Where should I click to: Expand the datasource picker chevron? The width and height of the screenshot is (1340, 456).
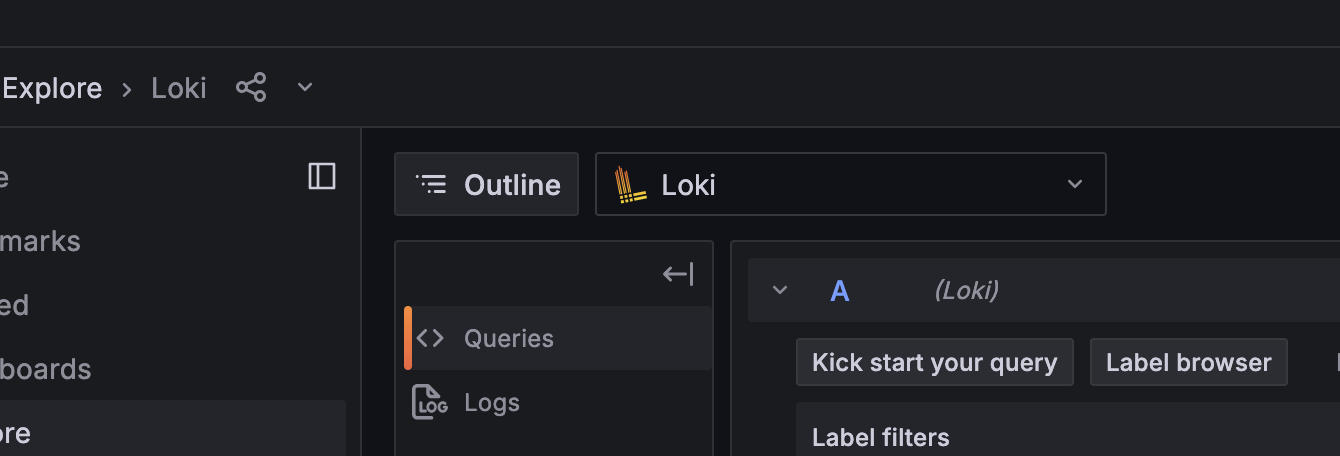pos(1074,185)
